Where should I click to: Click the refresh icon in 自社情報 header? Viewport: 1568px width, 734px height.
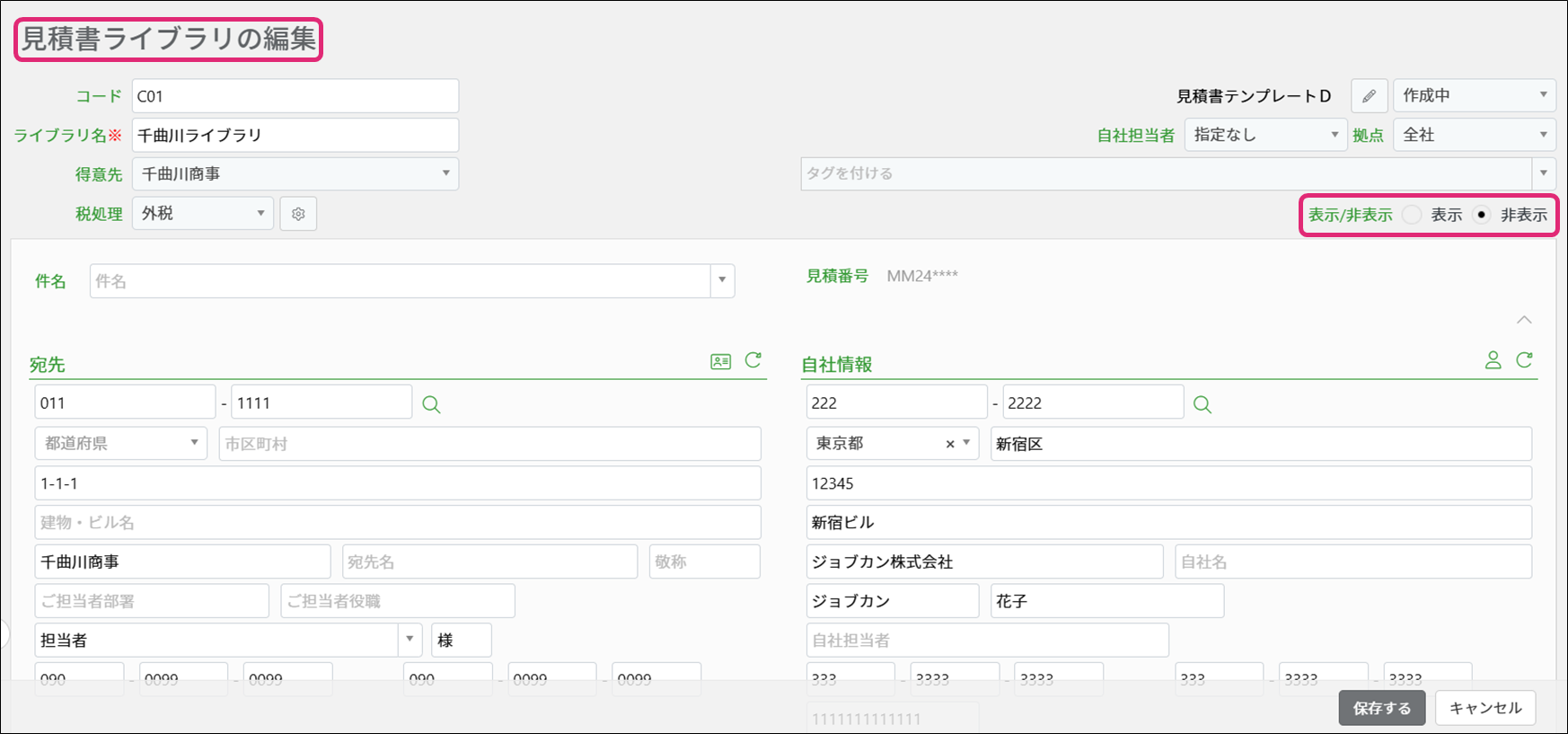1524,360
